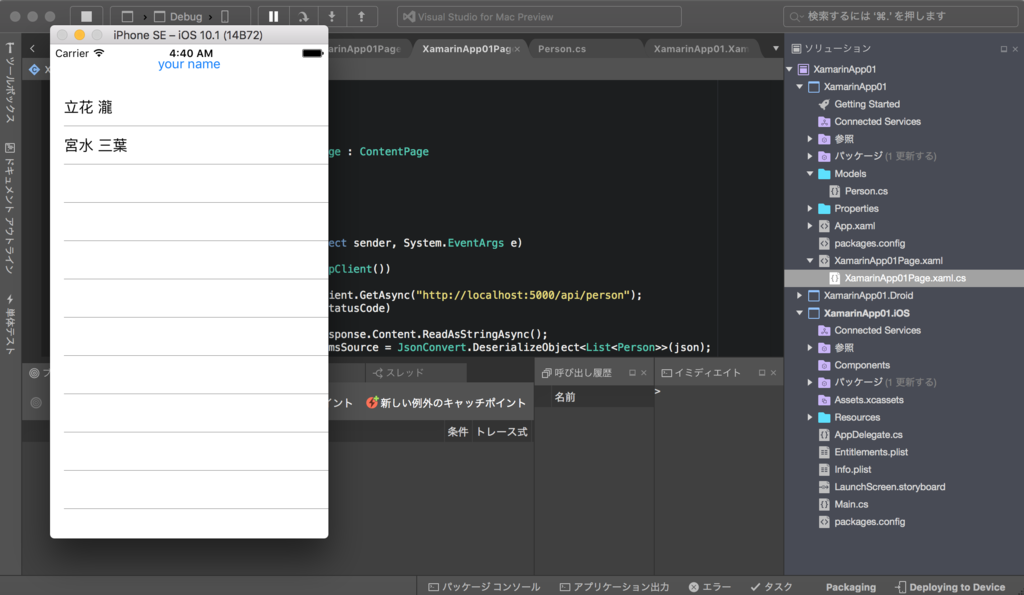Click the search field in toolbar
1024x595 pixels.
pos(901,16)
